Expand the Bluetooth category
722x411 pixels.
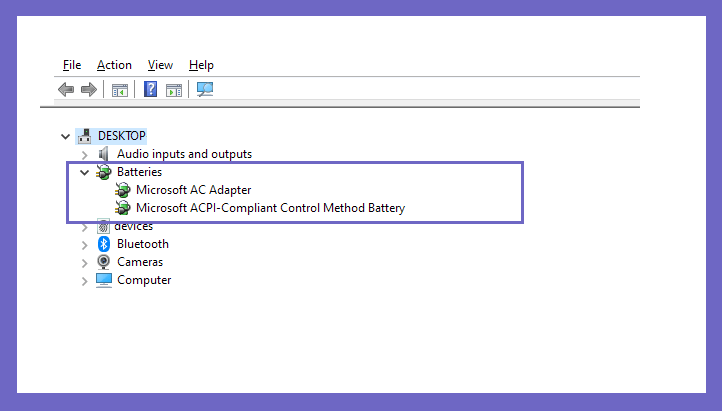(x=84, y=245)
